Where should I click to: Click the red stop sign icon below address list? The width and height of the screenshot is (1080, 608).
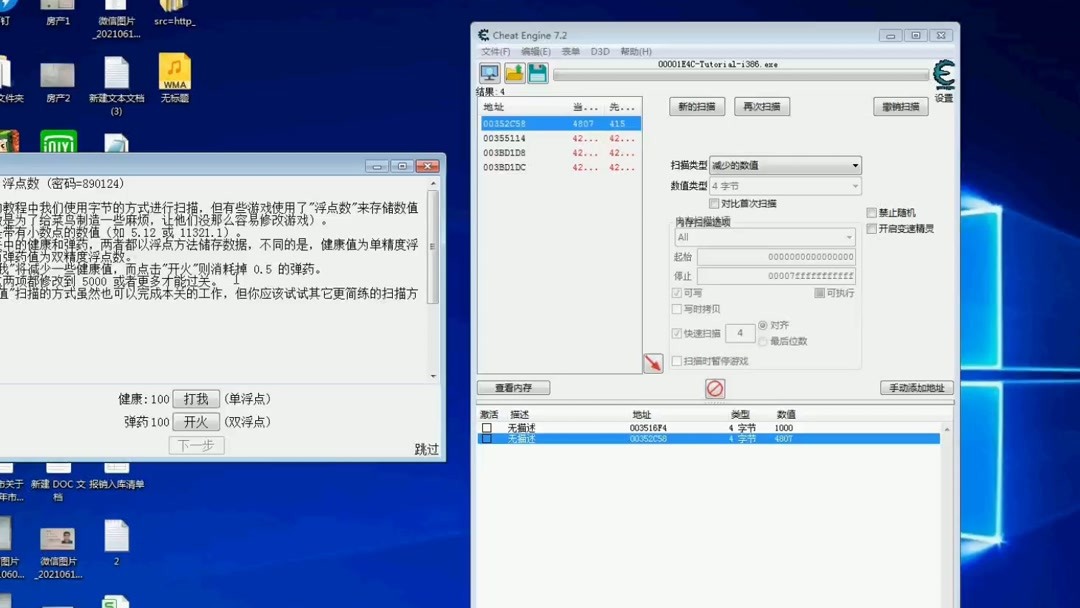click(714, 388)
